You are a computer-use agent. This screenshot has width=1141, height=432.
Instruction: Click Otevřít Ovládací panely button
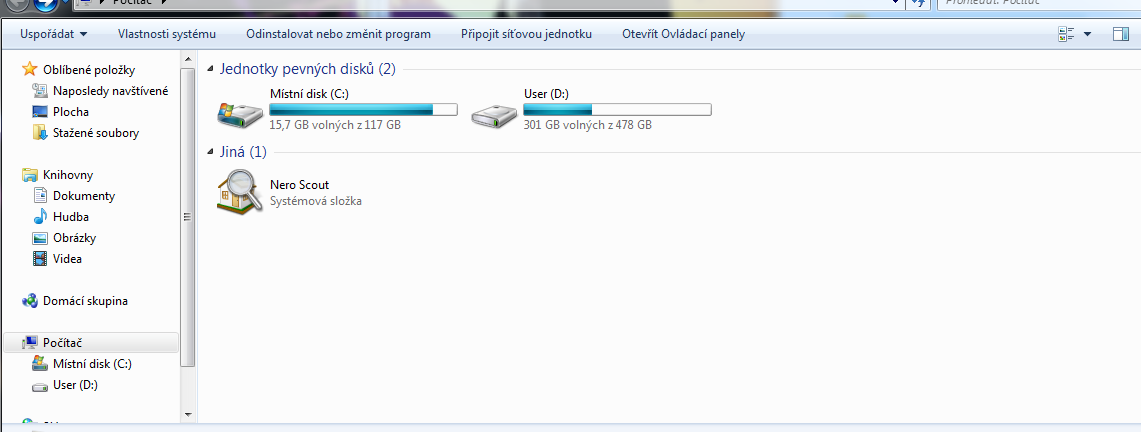[683, 34]
